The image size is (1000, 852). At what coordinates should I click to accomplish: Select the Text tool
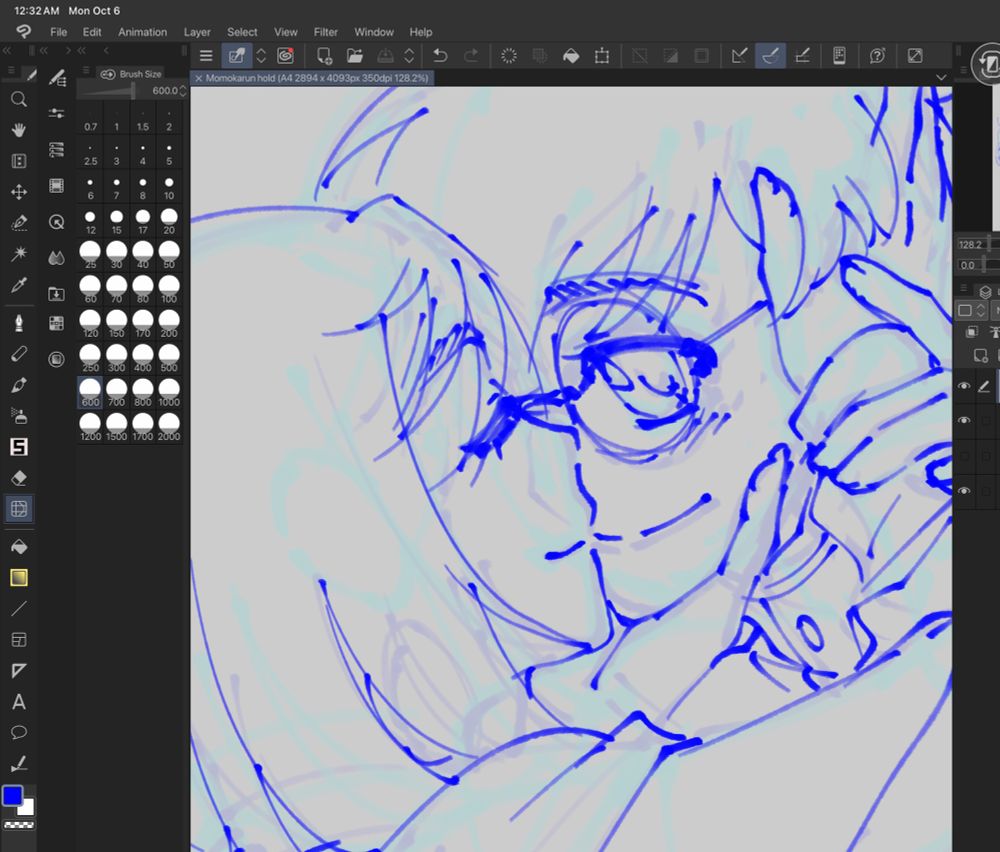click(18, 701)
